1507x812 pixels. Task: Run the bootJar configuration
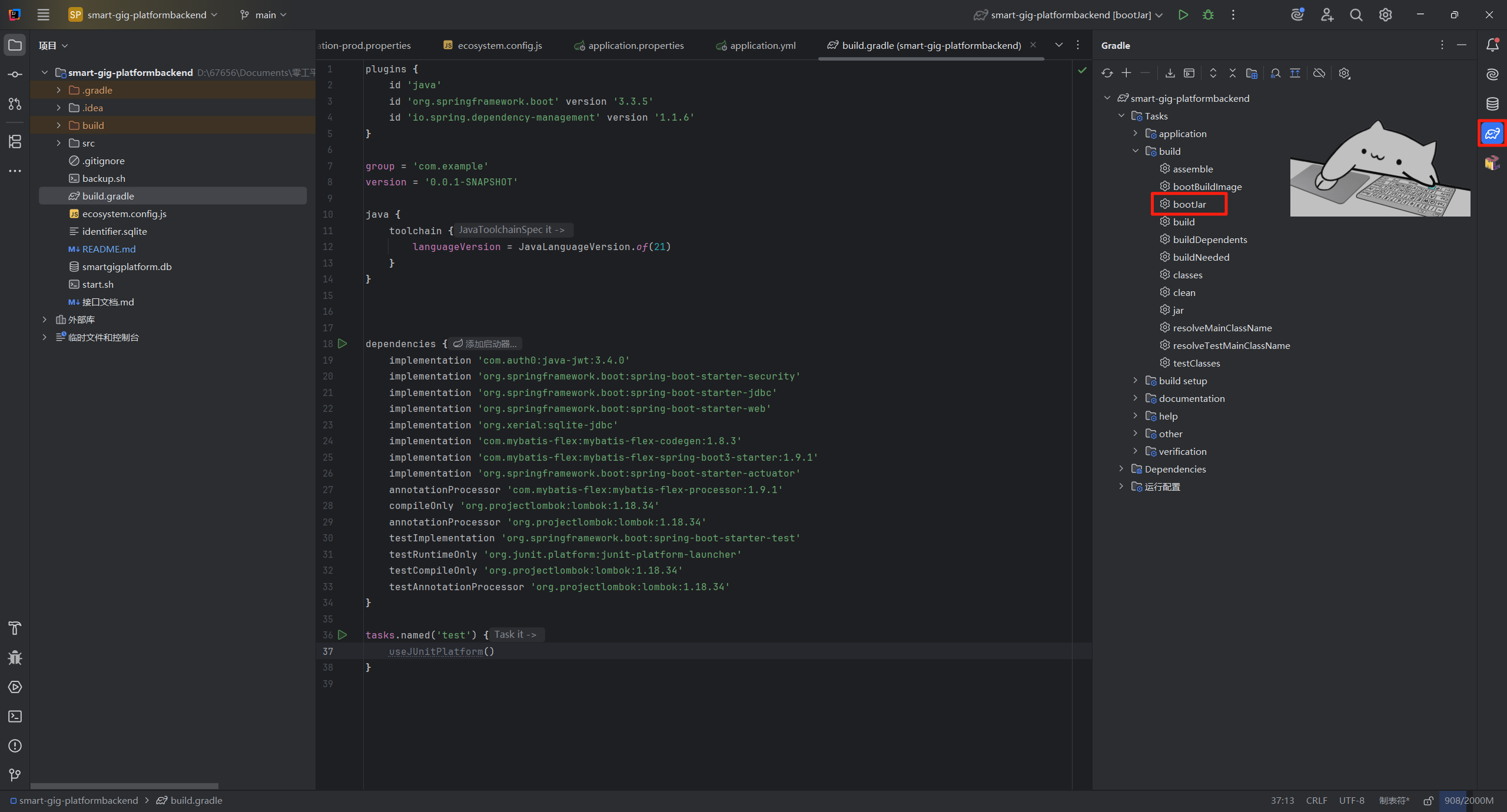(x=1183, y=15)
